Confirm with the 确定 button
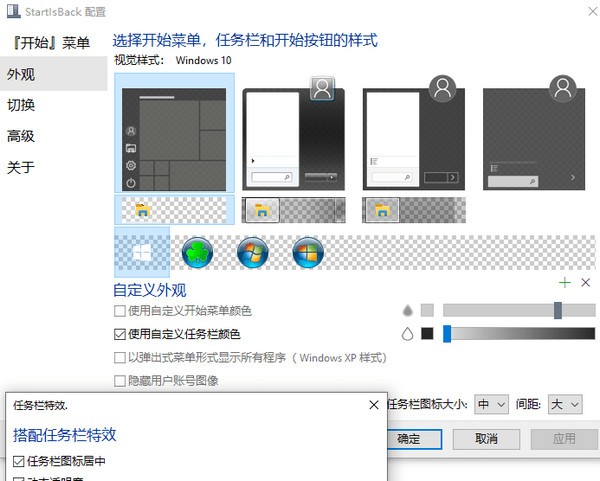The height and width of the screenshot is (481, 600). [414, 439]
